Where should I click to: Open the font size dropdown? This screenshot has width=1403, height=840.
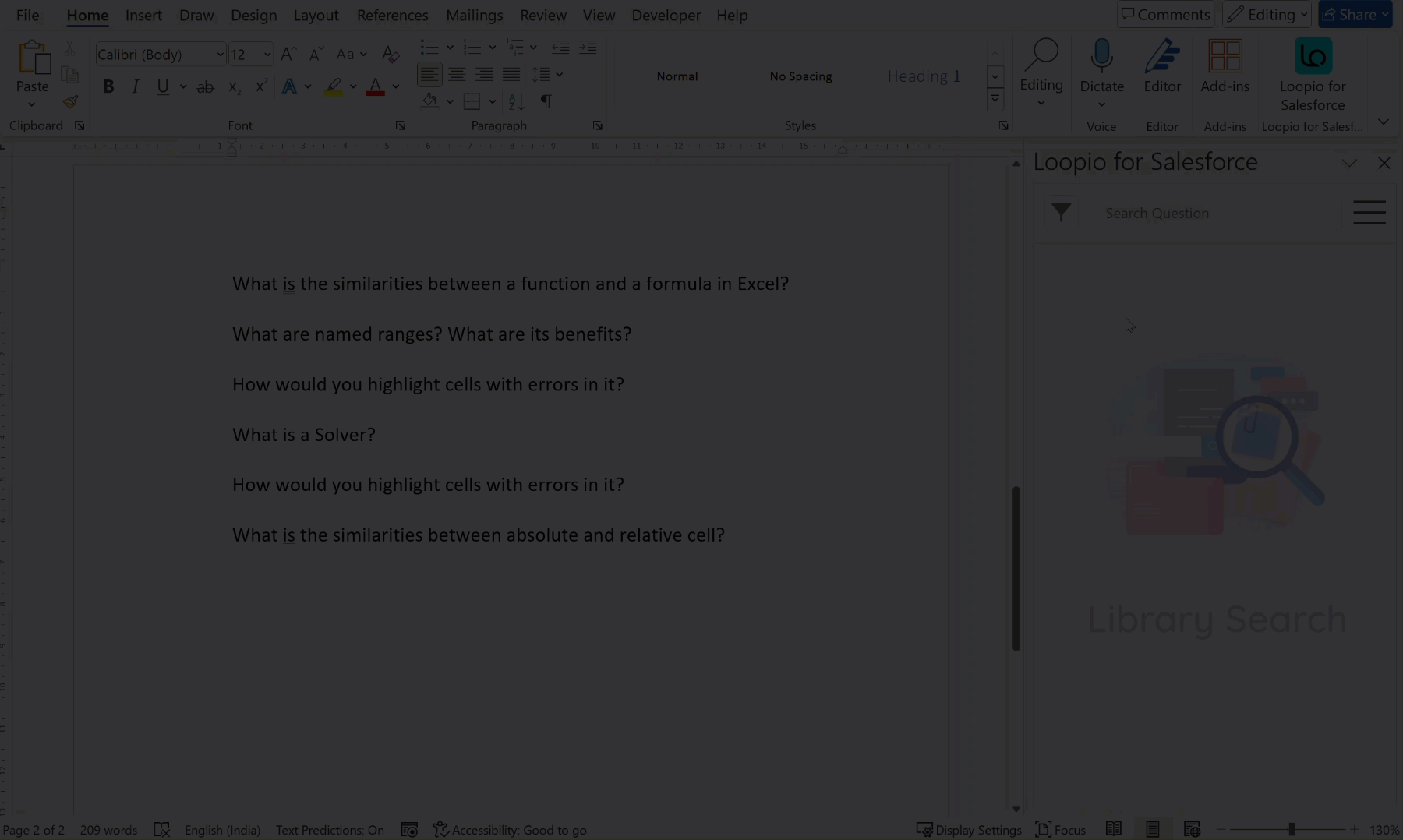click(267, 55)
